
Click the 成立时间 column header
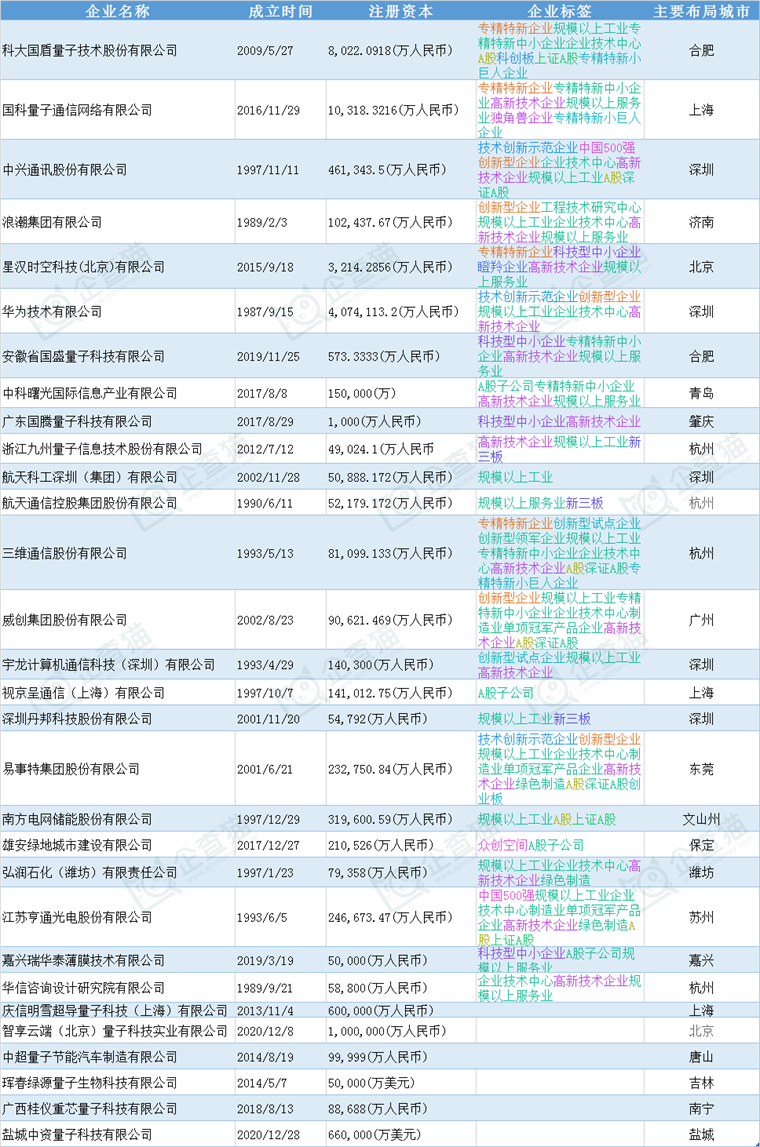280,11
